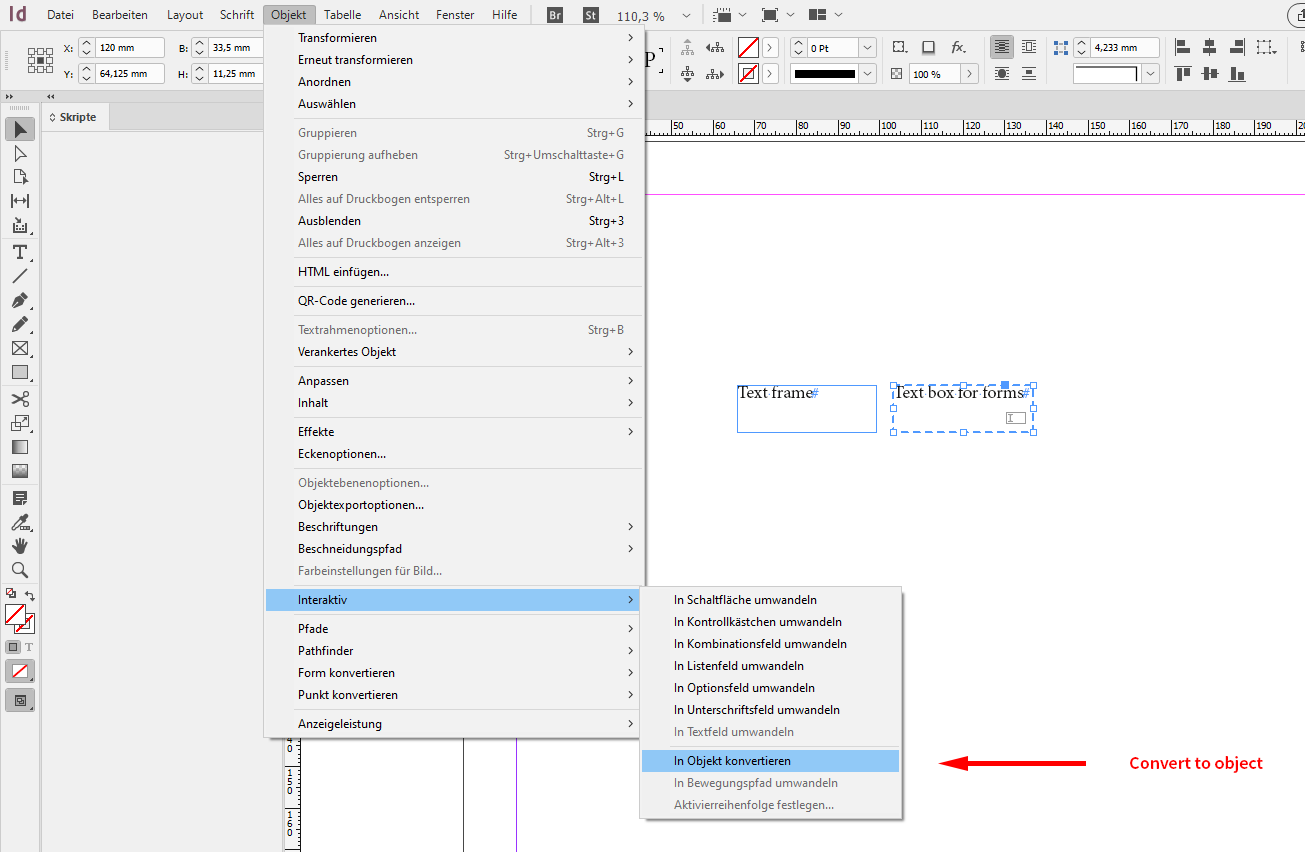Select the Pen tool in toolbox
This screenshot has width=1305, height=852.
(19, 301)
